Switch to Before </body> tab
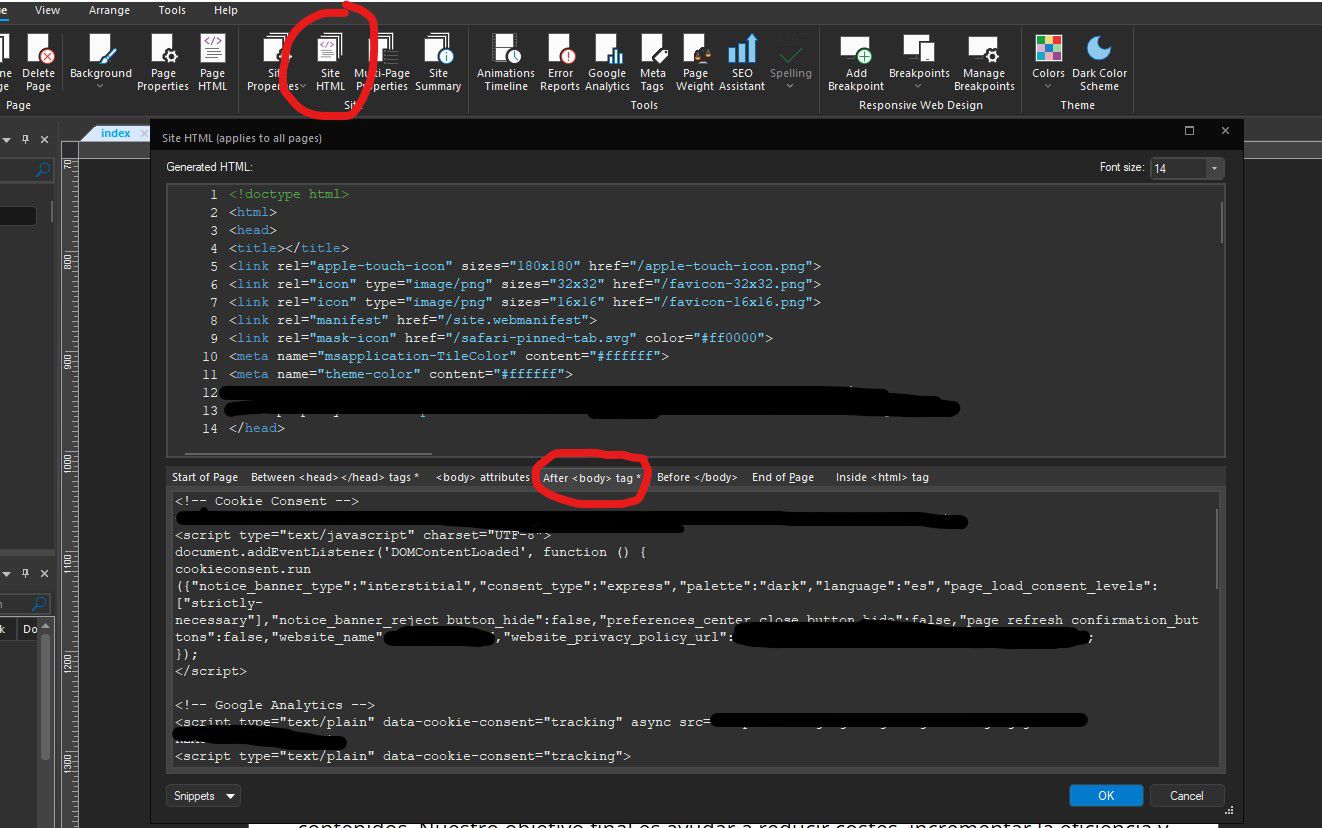 697,477
